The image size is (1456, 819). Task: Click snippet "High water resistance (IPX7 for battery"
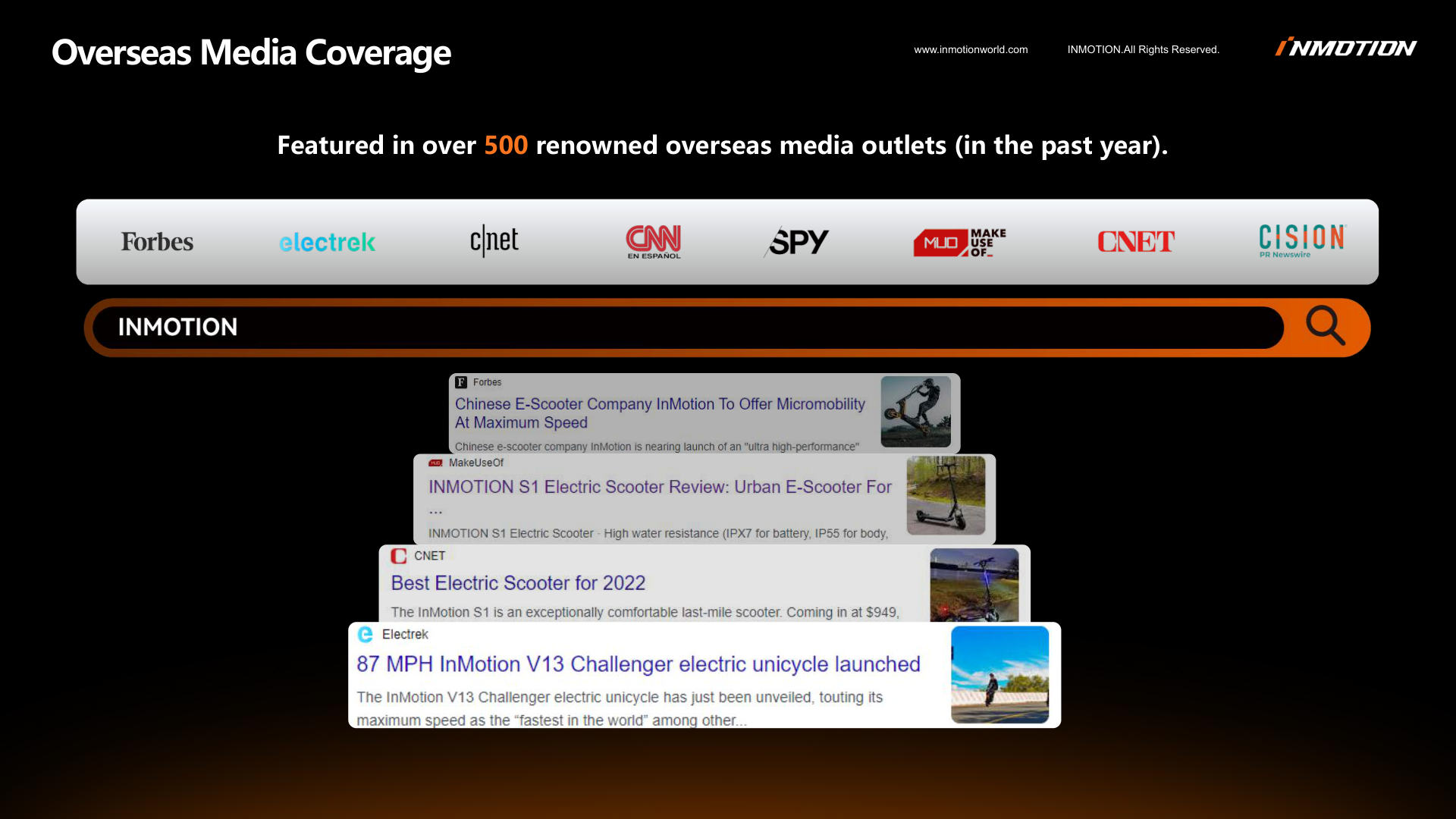[x=708, y=533]
